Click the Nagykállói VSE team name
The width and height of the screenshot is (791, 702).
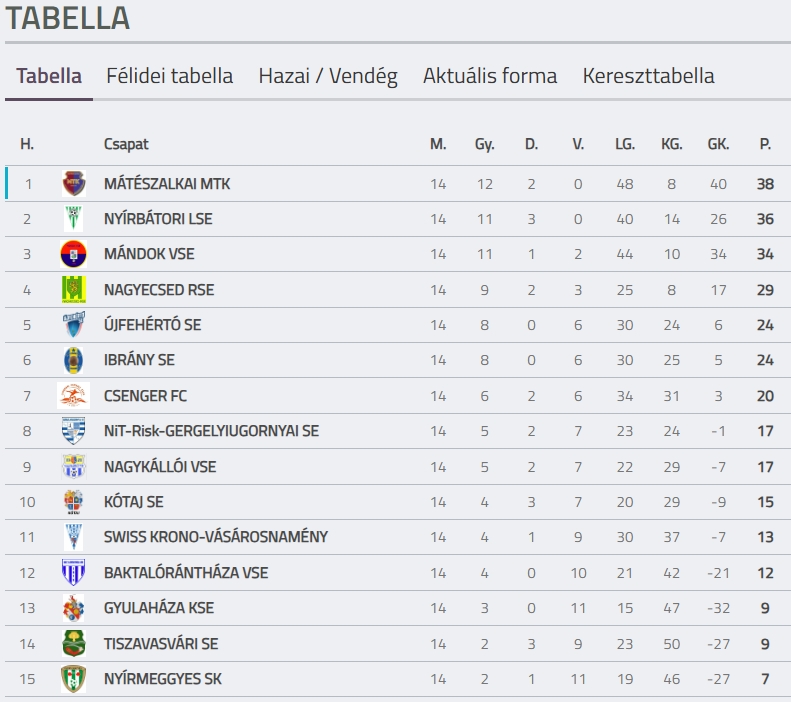click(x=160, y=467)
